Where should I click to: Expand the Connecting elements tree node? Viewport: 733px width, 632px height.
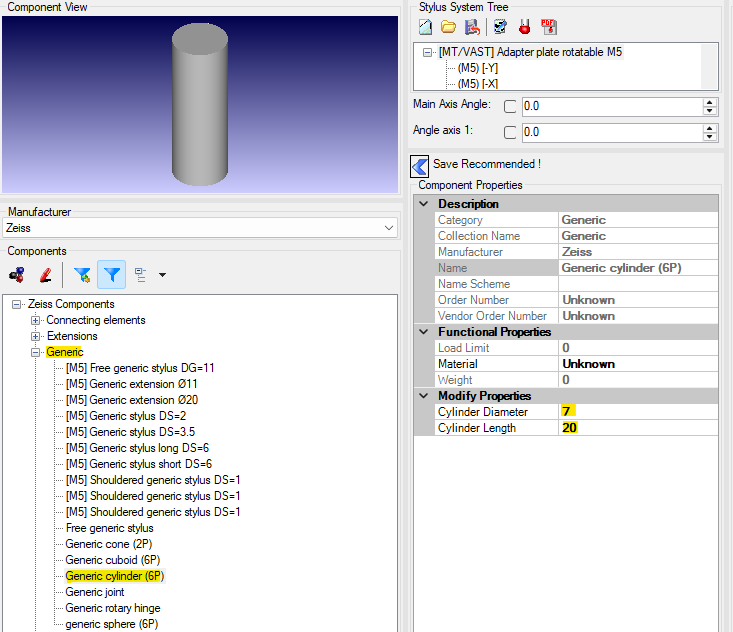click(36, 320)
